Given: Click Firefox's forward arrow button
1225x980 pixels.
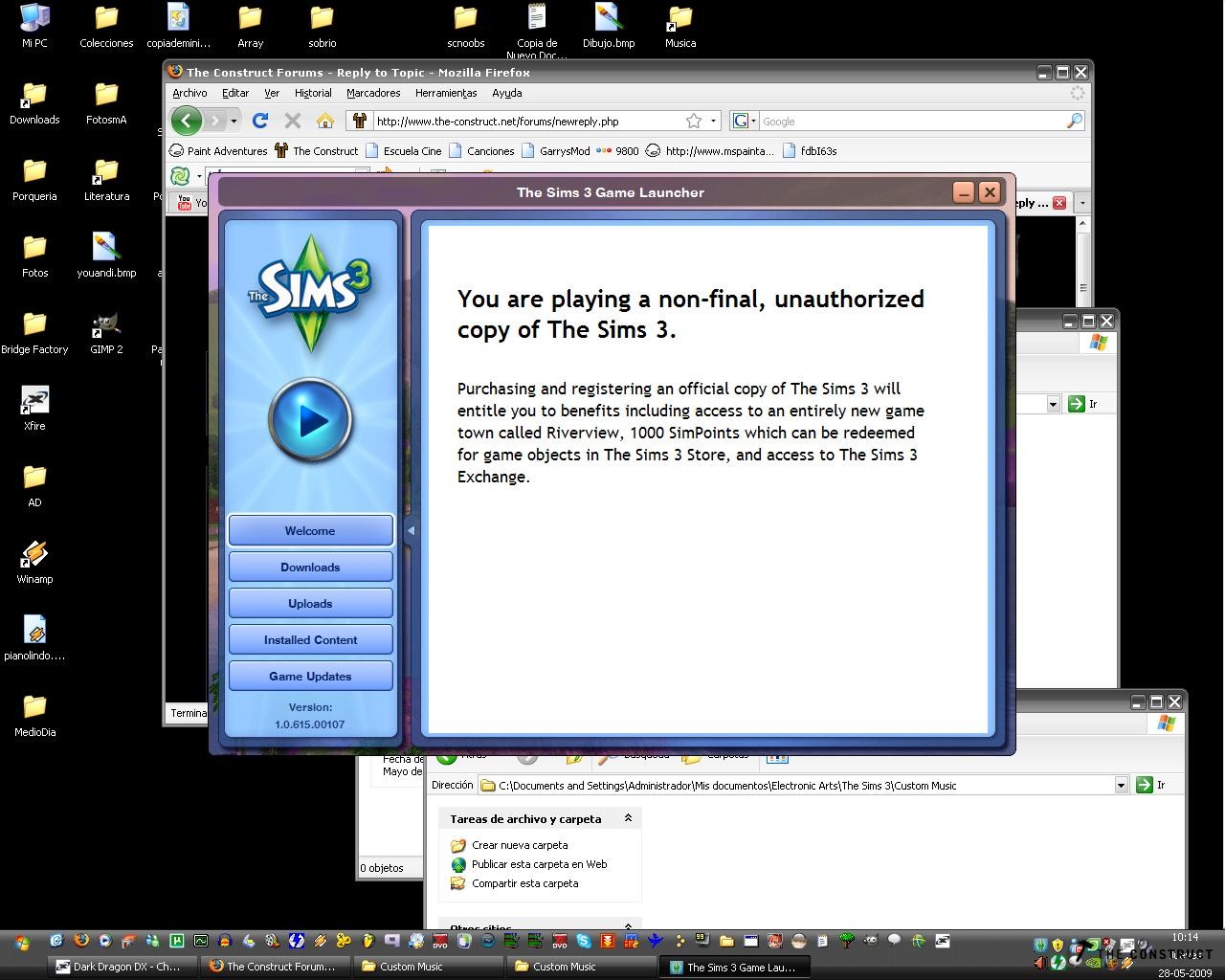Looking at the screenshot, I should (x=215, y=121).
